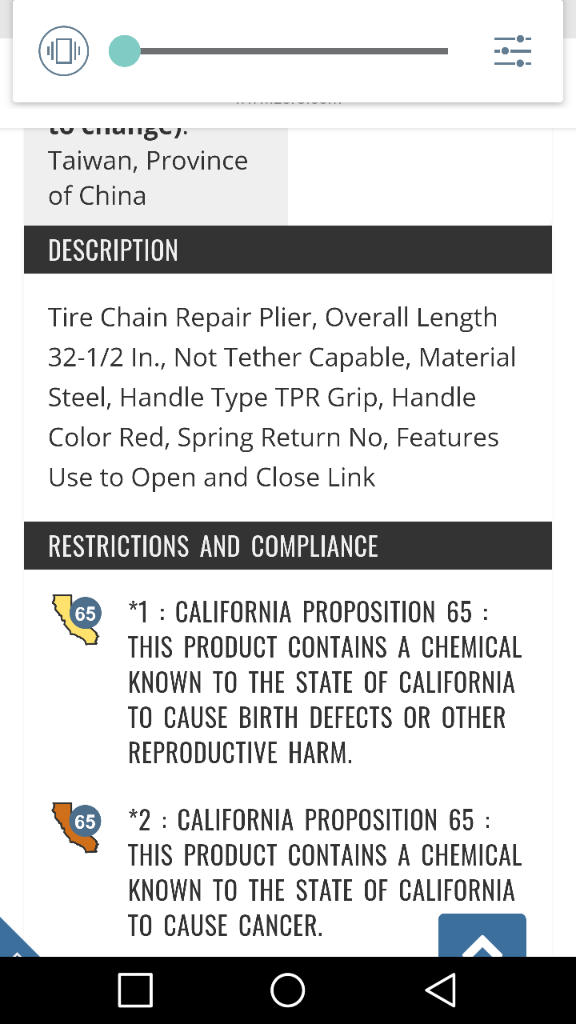The height and width of the screenshot is (1024, 576).
Task: Select the DESCRIPTION section header
Action: [288, 249]
